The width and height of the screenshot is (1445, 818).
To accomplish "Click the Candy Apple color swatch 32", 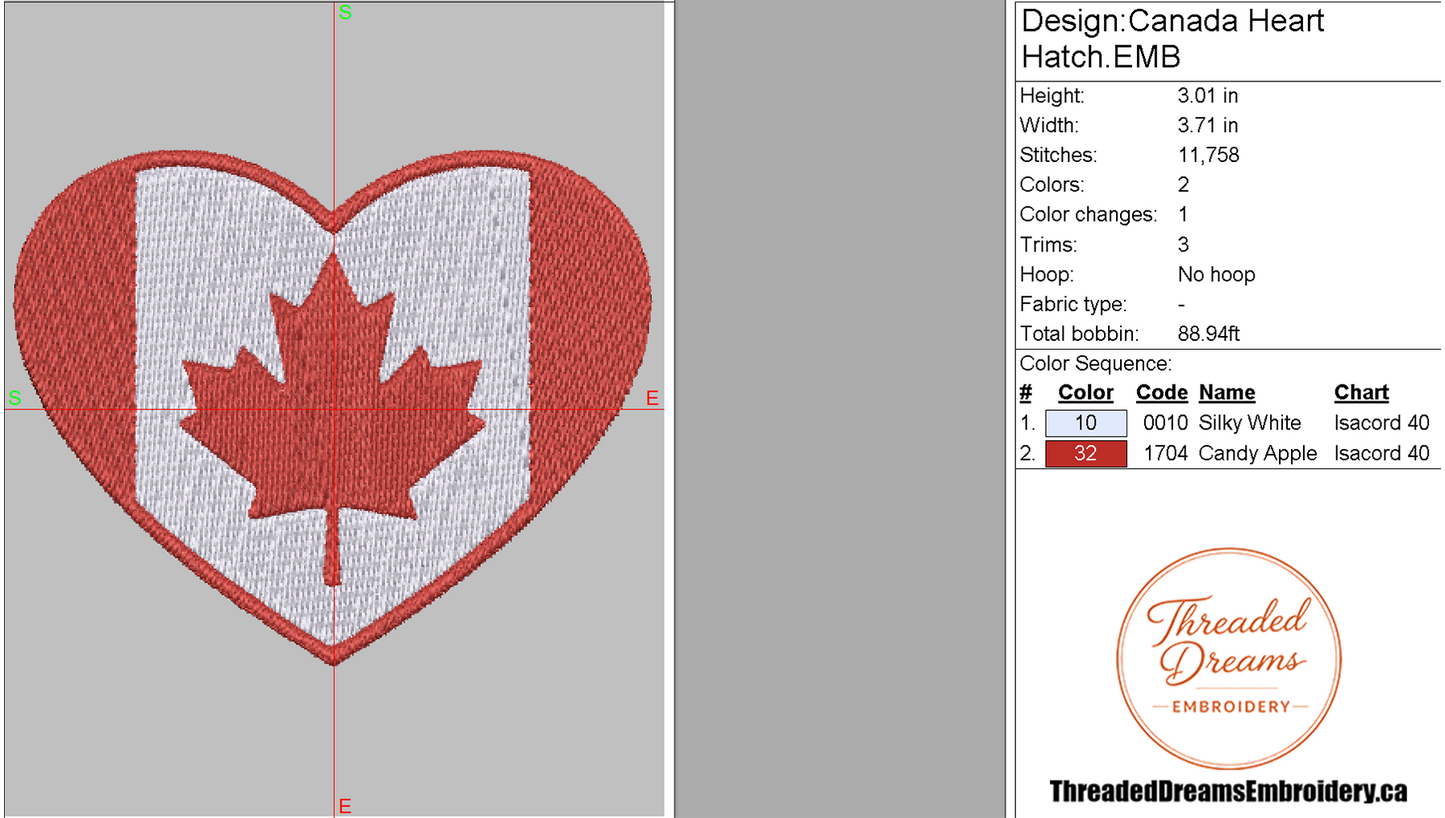I will (x=1086, y=454).
